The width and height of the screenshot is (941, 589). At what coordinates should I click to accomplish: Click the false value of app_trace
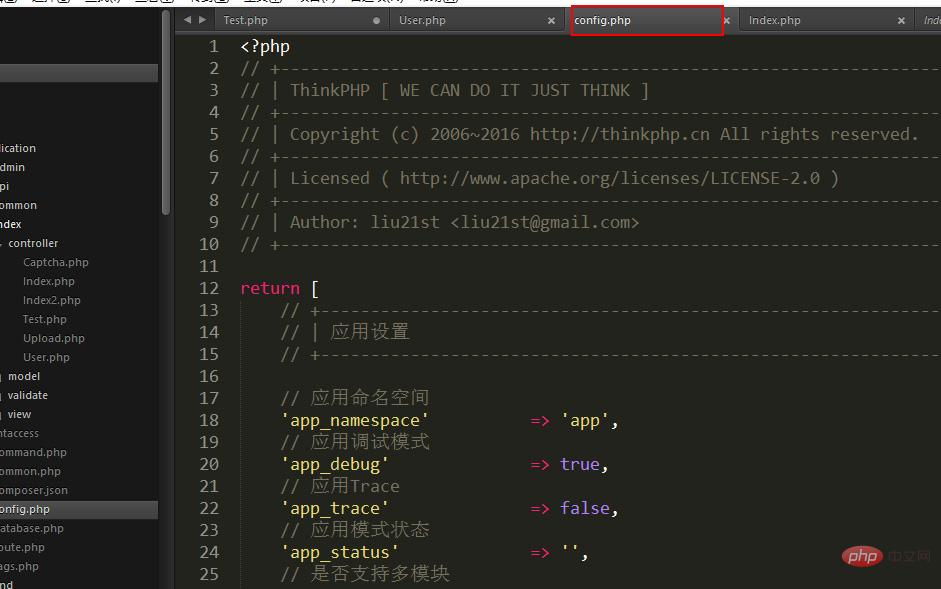coord(585,509)
